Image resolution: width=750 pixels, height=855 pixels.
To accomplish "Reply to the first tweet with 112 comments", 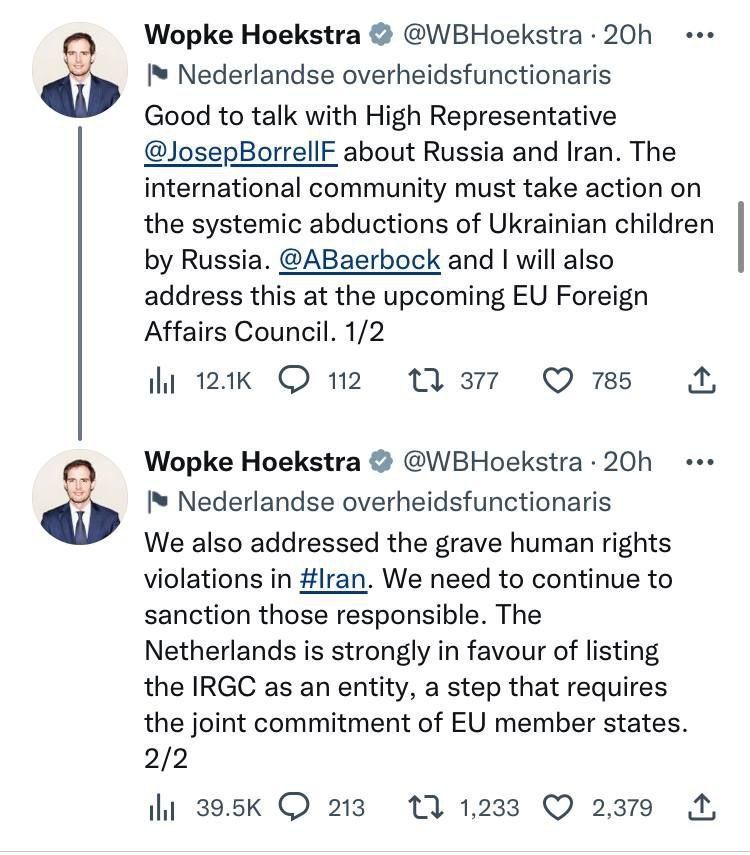I will [x=293, y=380].
